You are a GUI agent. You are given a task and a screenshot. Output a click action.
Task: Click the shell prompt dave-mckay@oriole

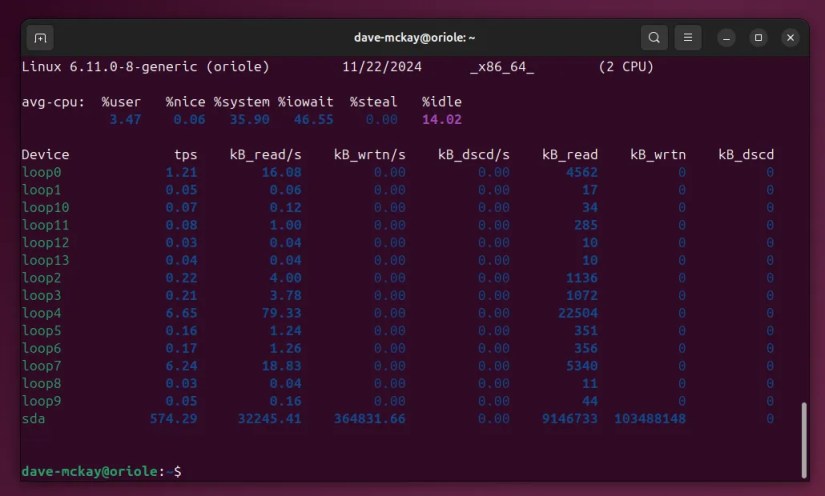(89, 471)
